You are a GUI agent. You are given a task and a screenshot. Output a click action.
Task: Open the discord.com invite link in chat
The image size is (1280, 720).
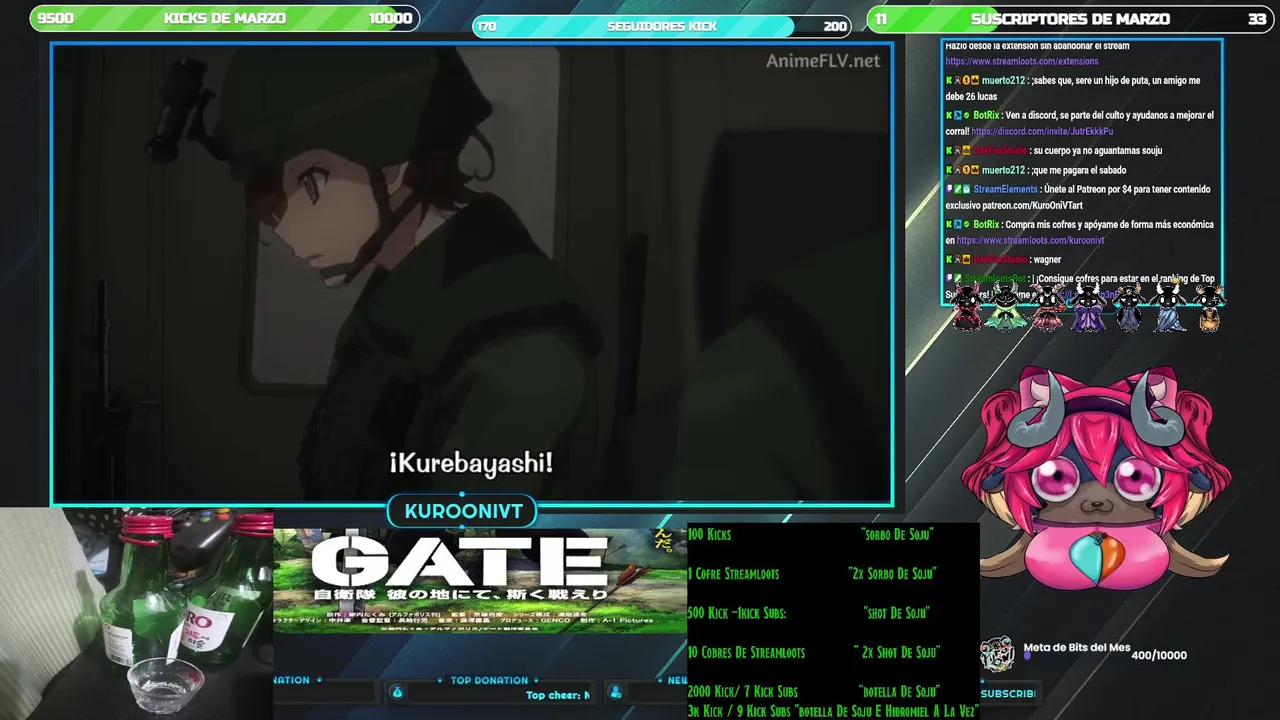(1042, 131)
